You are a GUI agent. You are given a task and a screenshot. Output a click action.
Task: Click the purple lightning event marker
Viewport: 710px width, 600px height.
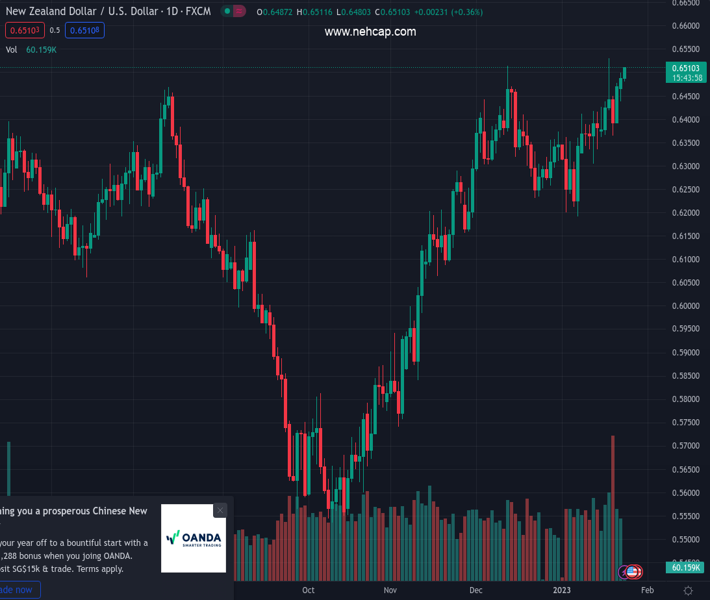624,572
